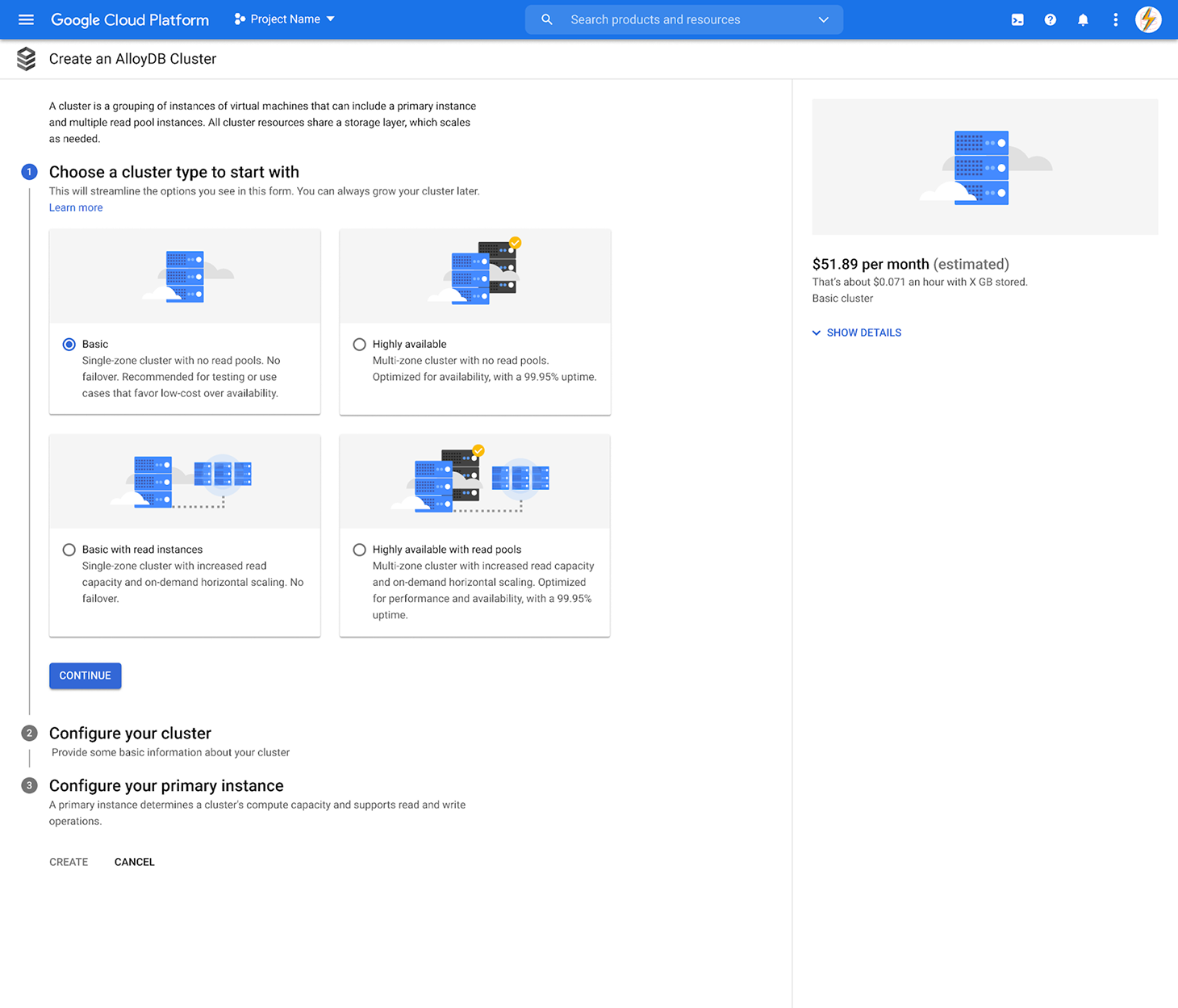Open the Learn more link
1178x1008 pixels.
click(76, 207)
